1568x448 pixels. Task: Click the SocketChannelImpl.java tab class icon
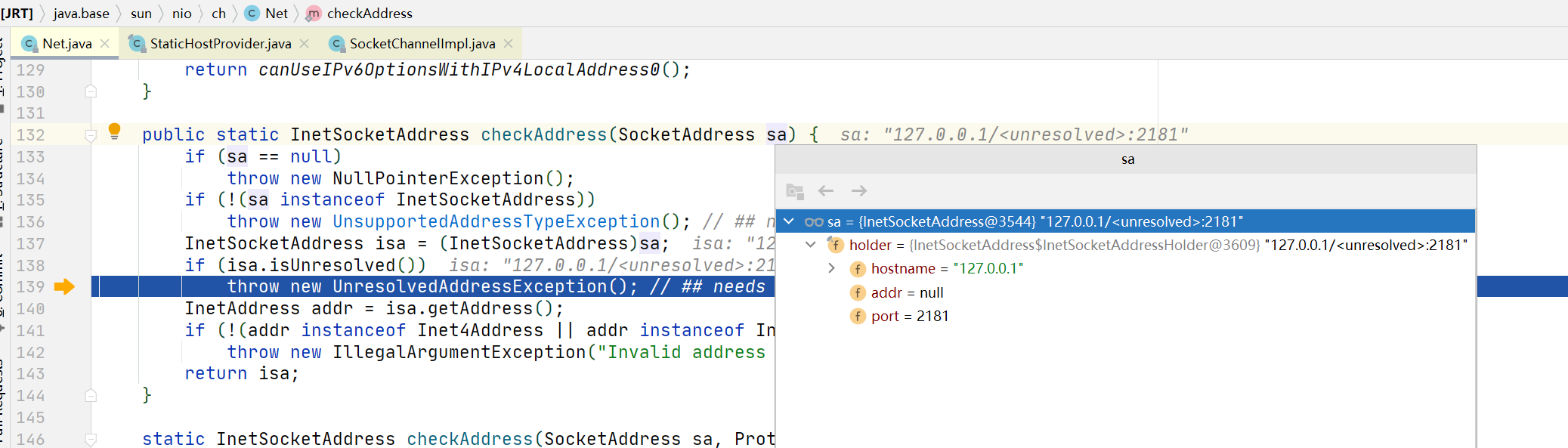(x=337, y=44)
